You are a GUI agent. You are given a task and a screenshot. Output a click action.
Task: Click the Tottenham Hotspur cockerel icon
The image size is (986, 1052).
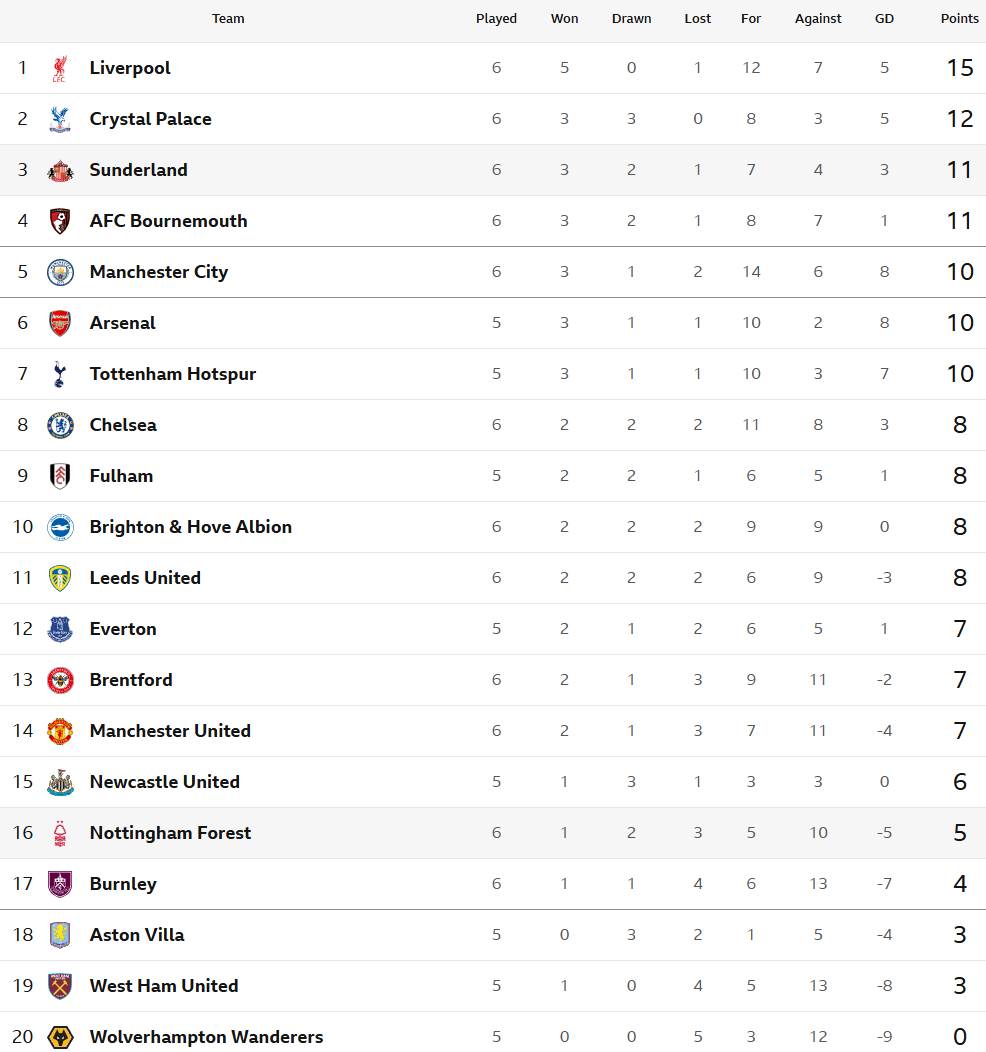pyautogui.click(x=60, y=374)
